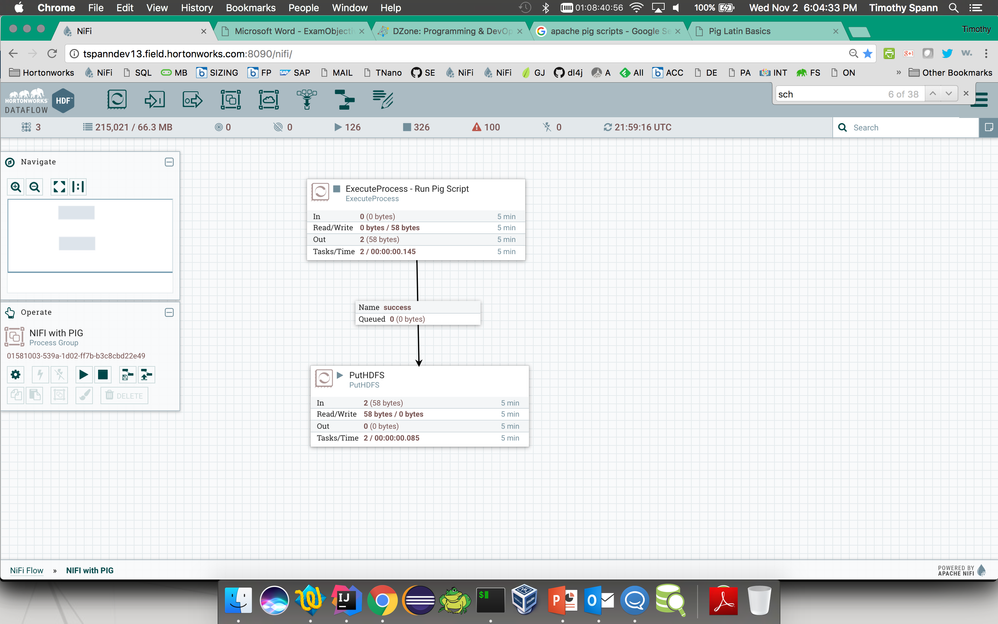This screenshot has width=998, height=624.
Task: Open the Window menu
Action: click(349, 8)
